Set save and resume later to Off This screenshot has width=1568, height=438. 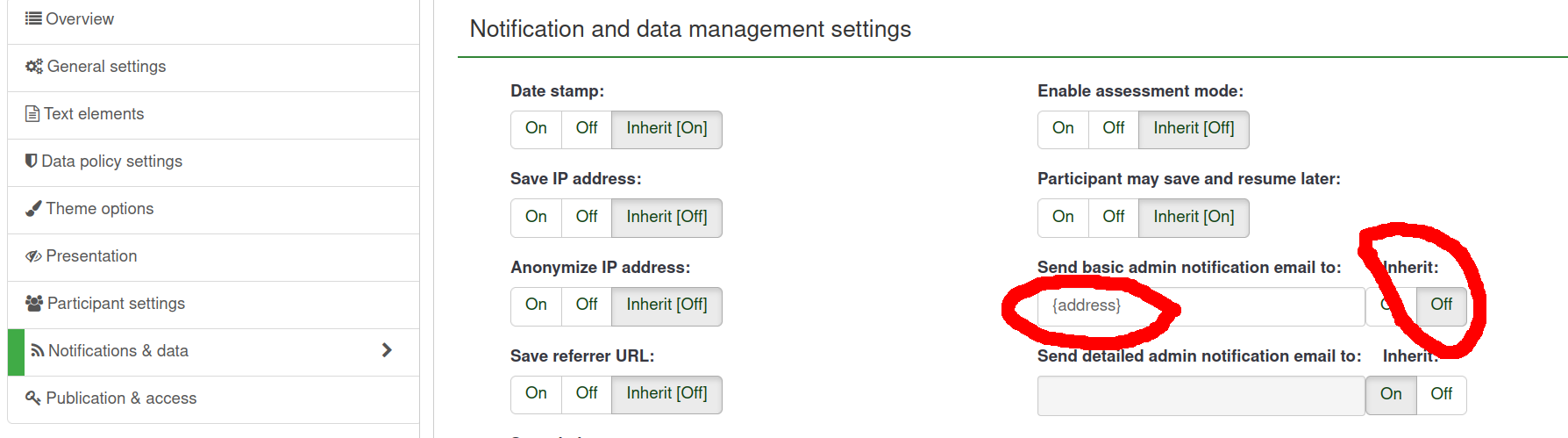(x=1114, y=218)
